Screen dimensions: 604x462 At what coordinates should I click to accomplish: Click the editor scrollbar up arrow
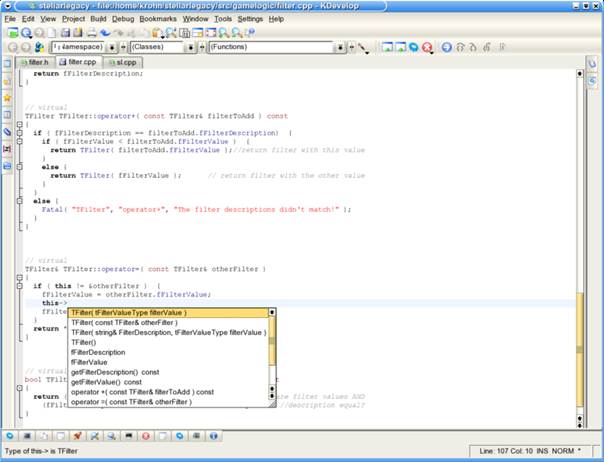point(580,73)
